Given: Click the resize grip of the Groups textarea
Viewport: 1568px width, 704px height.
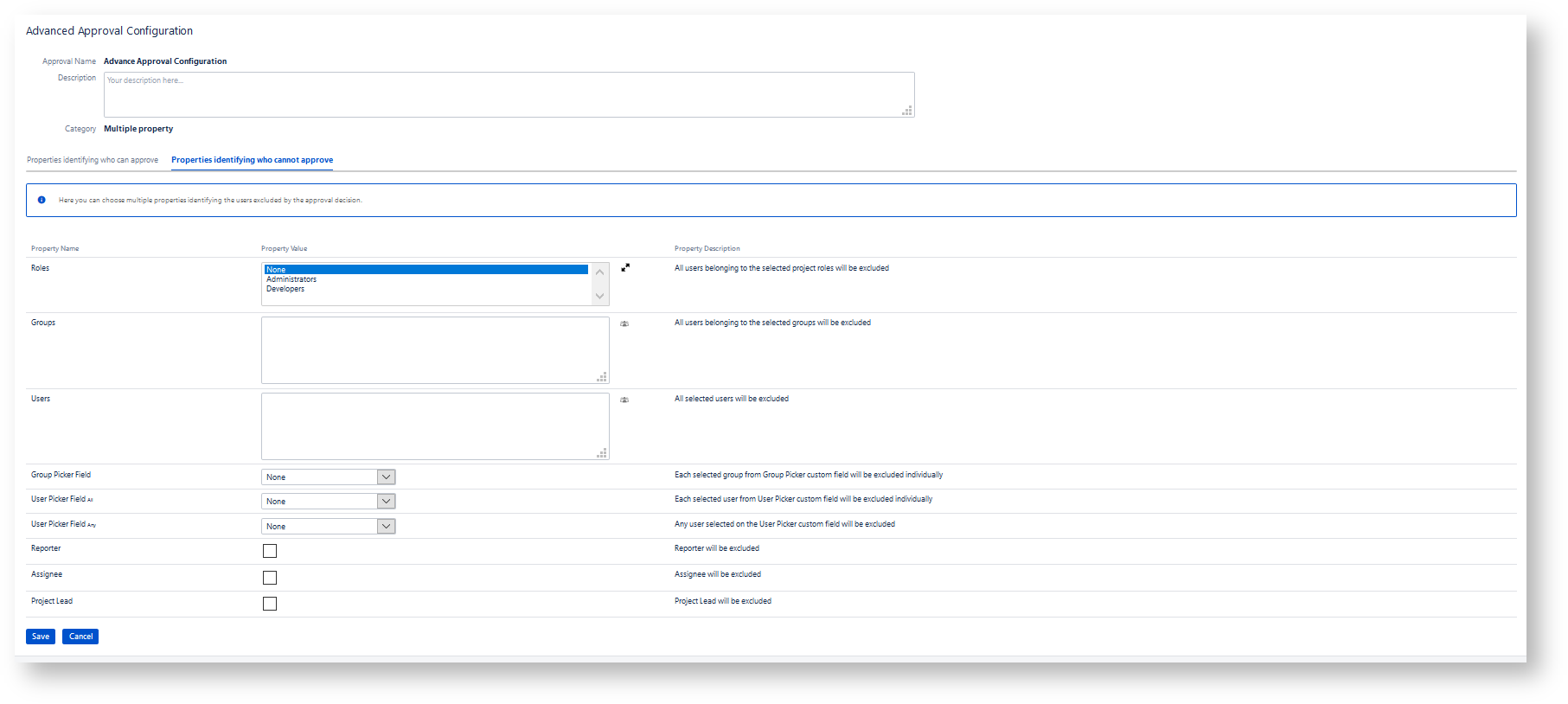Looking at the screenshot, I should point(602,377).
